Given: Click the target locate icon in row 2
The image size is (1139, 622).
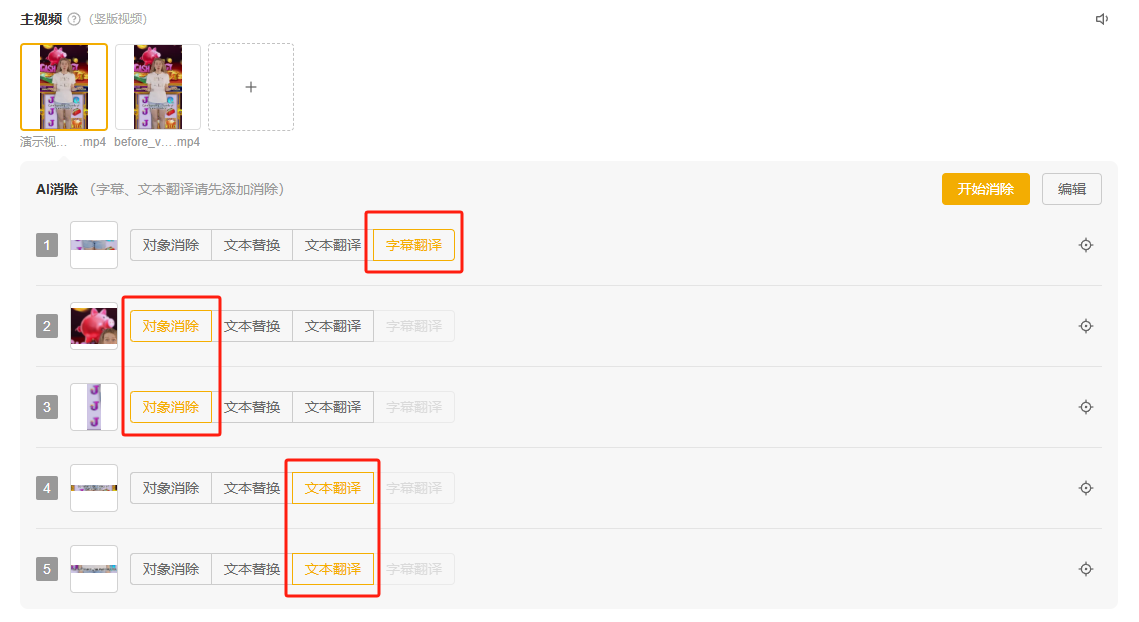Looking at the screenshot, I should coord(1086,326).
